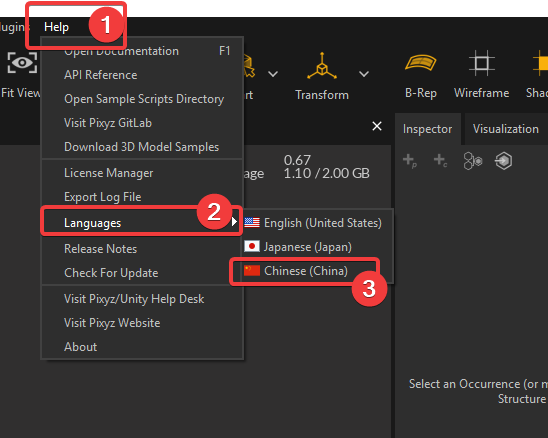548x438 pixels.
Task: Click the Fit View eye icon
Action: coord(22,63)
